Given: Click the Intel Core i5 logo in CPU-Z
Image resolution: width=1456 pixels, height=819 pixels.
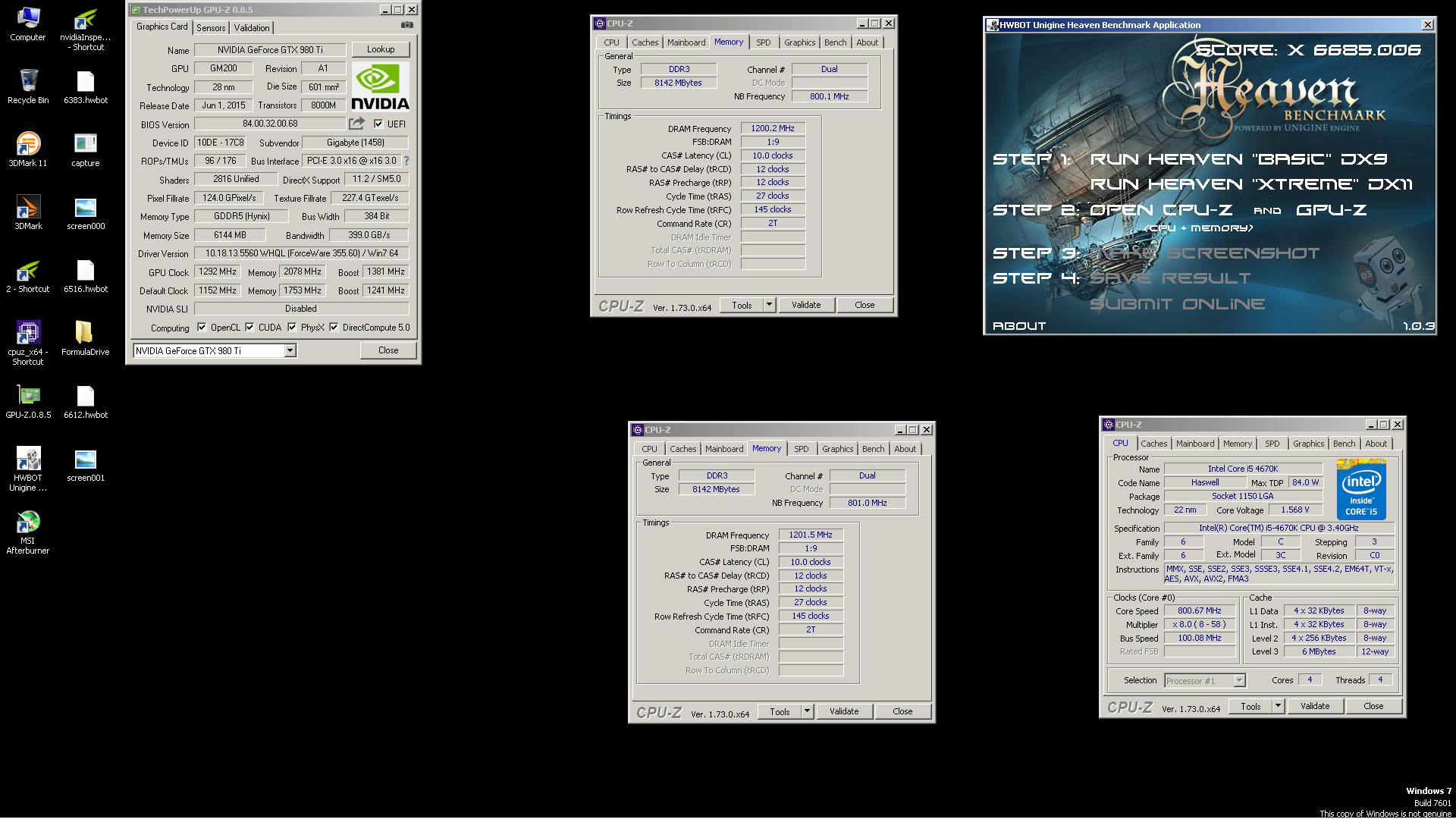Looking at the screenshot, I should click(1361, 489).
